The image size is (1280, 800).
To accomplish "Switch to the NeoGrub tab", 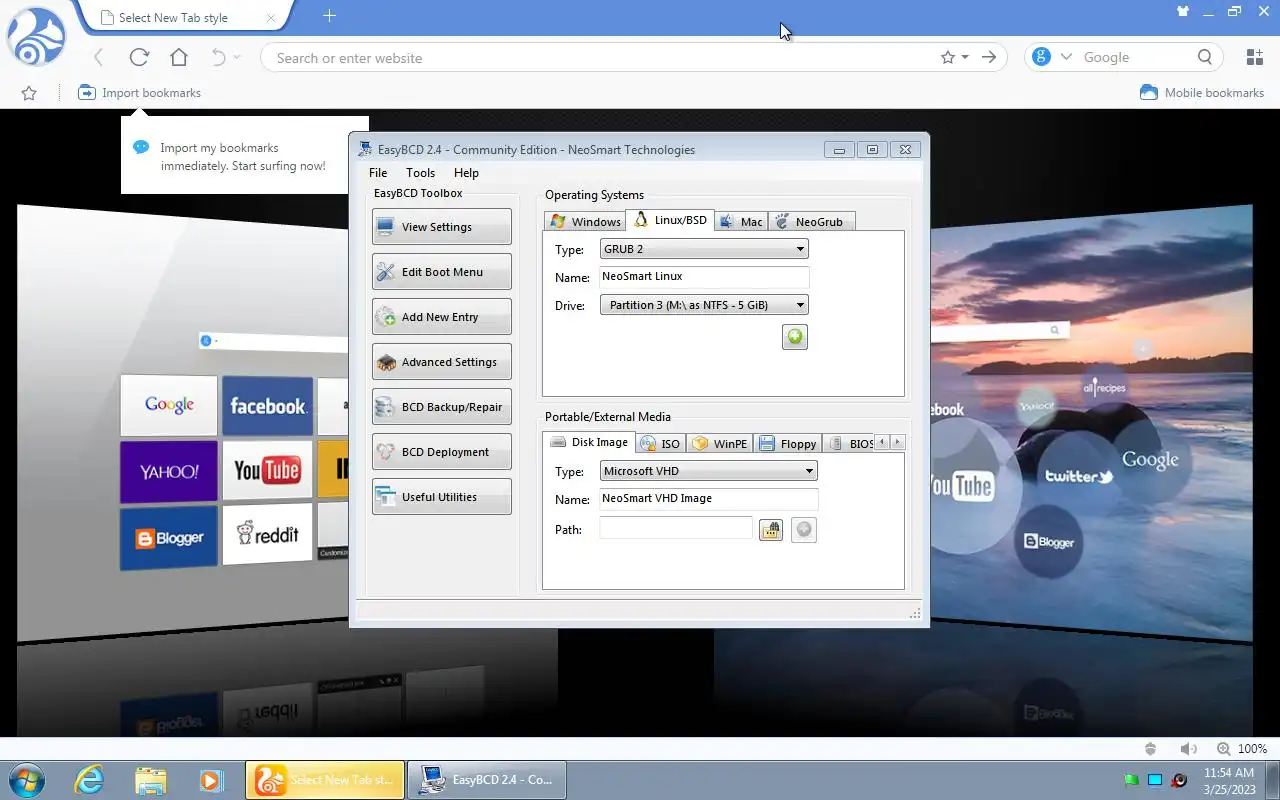I will click(811, 221).
